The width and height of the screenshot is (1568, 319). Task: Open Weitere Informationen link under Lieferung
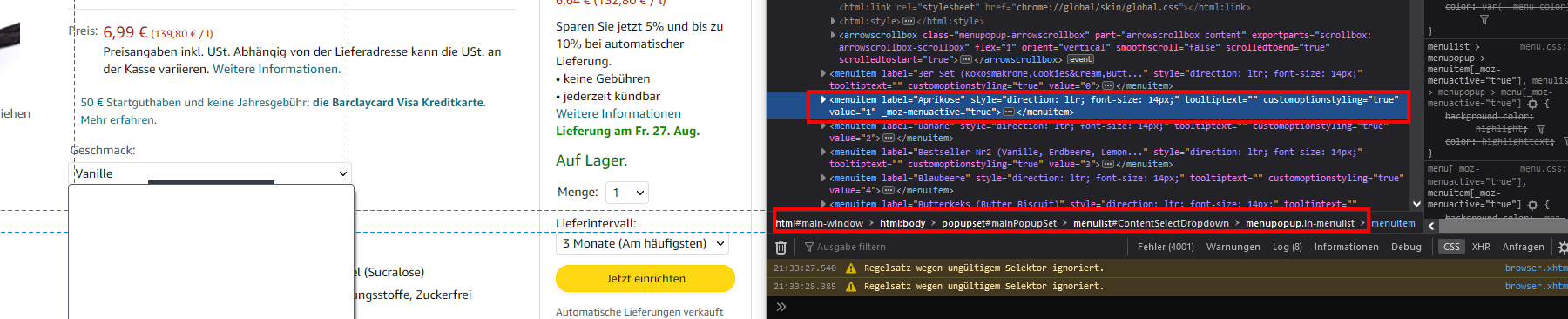point(618,114)
